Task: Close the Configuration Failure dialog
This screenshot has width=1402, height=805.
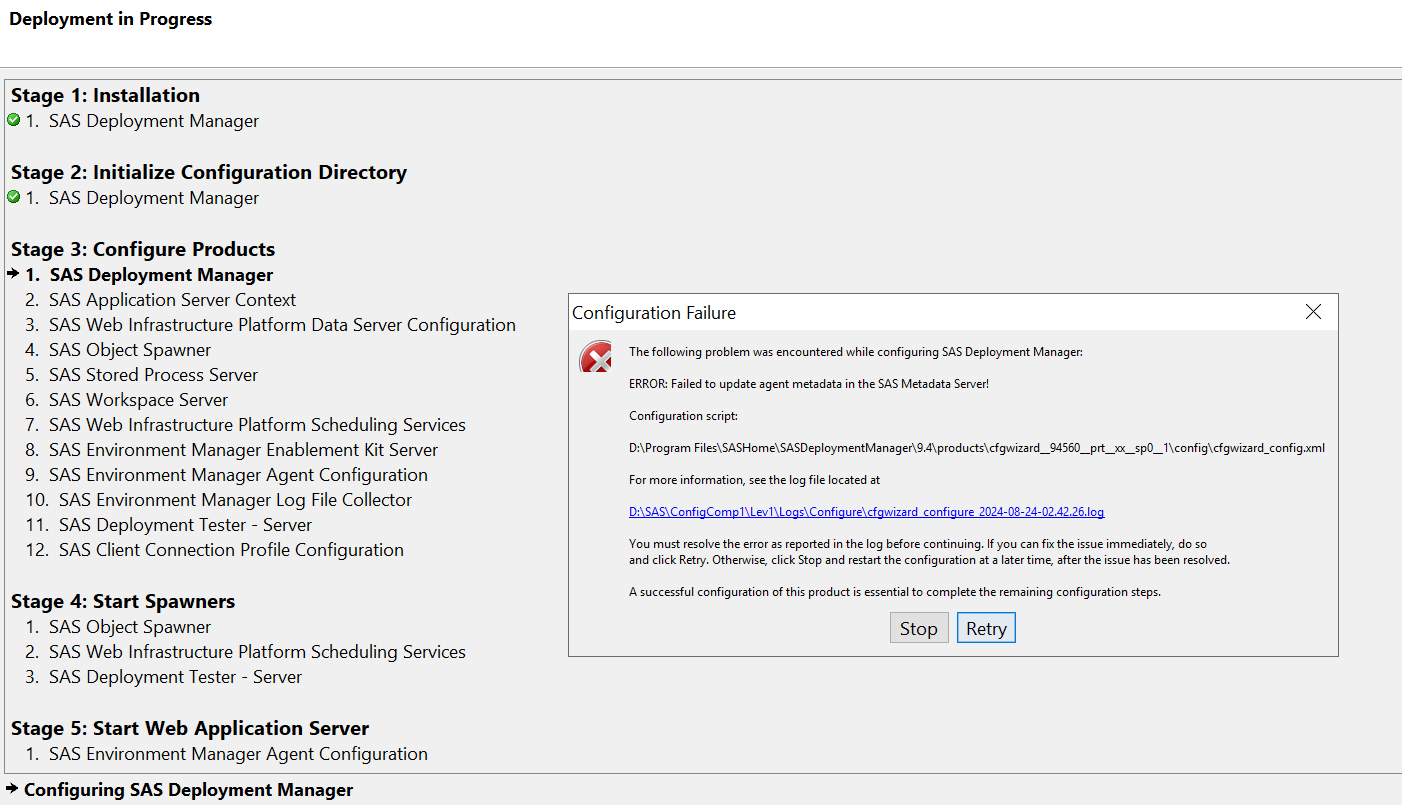Action: click(x=1313, y=312)
